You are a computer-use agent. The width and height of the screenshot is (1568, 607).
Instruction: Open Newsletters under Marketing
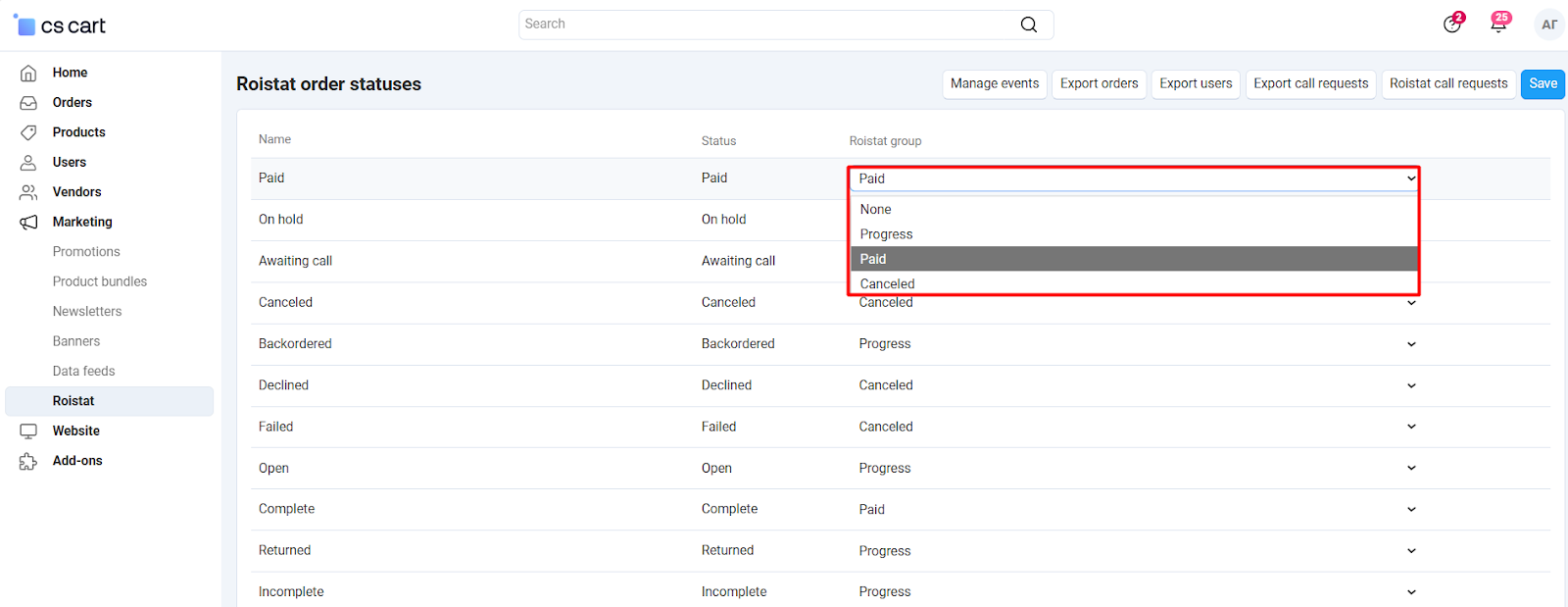87,312
